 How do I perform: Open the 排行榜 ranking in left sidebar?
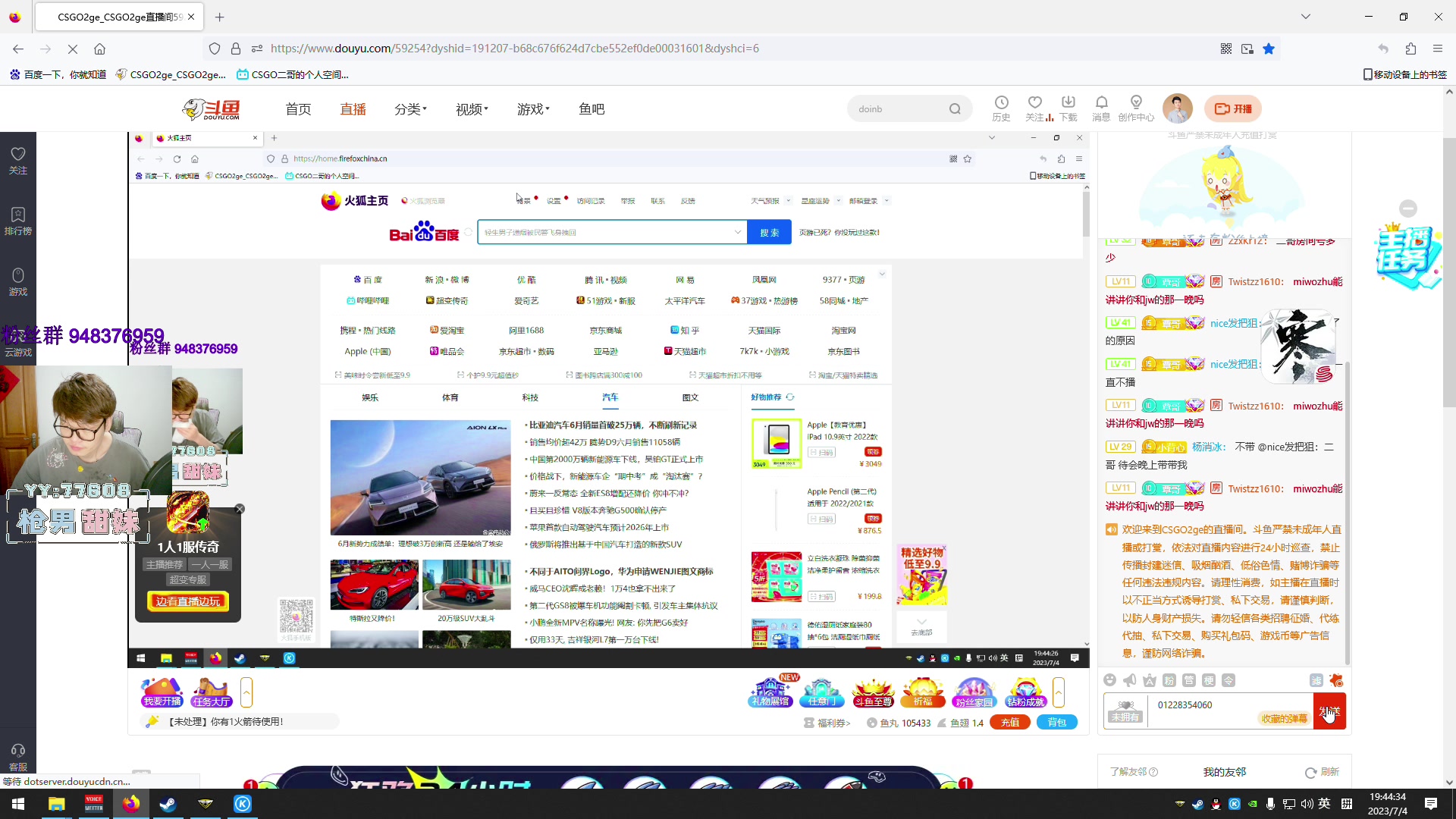click(18, 221)
